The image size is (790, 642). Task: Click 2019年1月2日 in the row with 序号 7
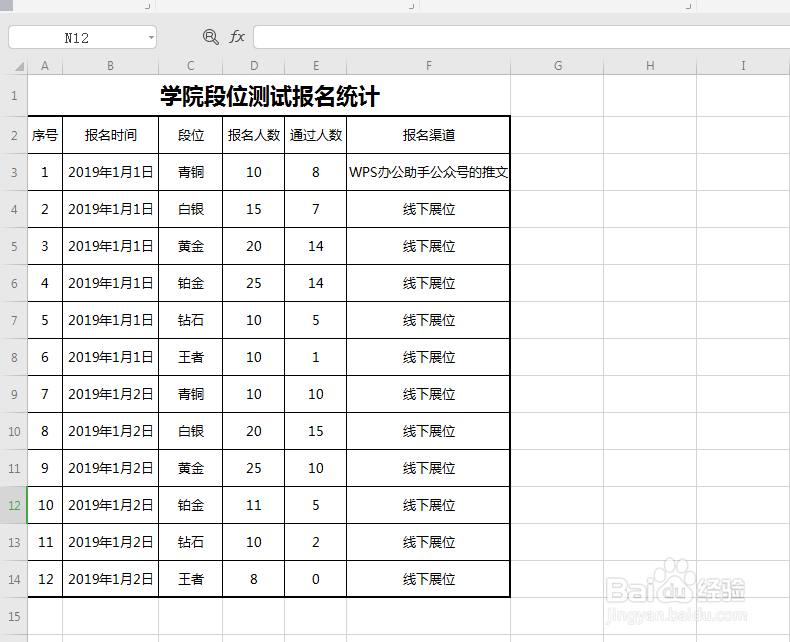pos(110,394)
